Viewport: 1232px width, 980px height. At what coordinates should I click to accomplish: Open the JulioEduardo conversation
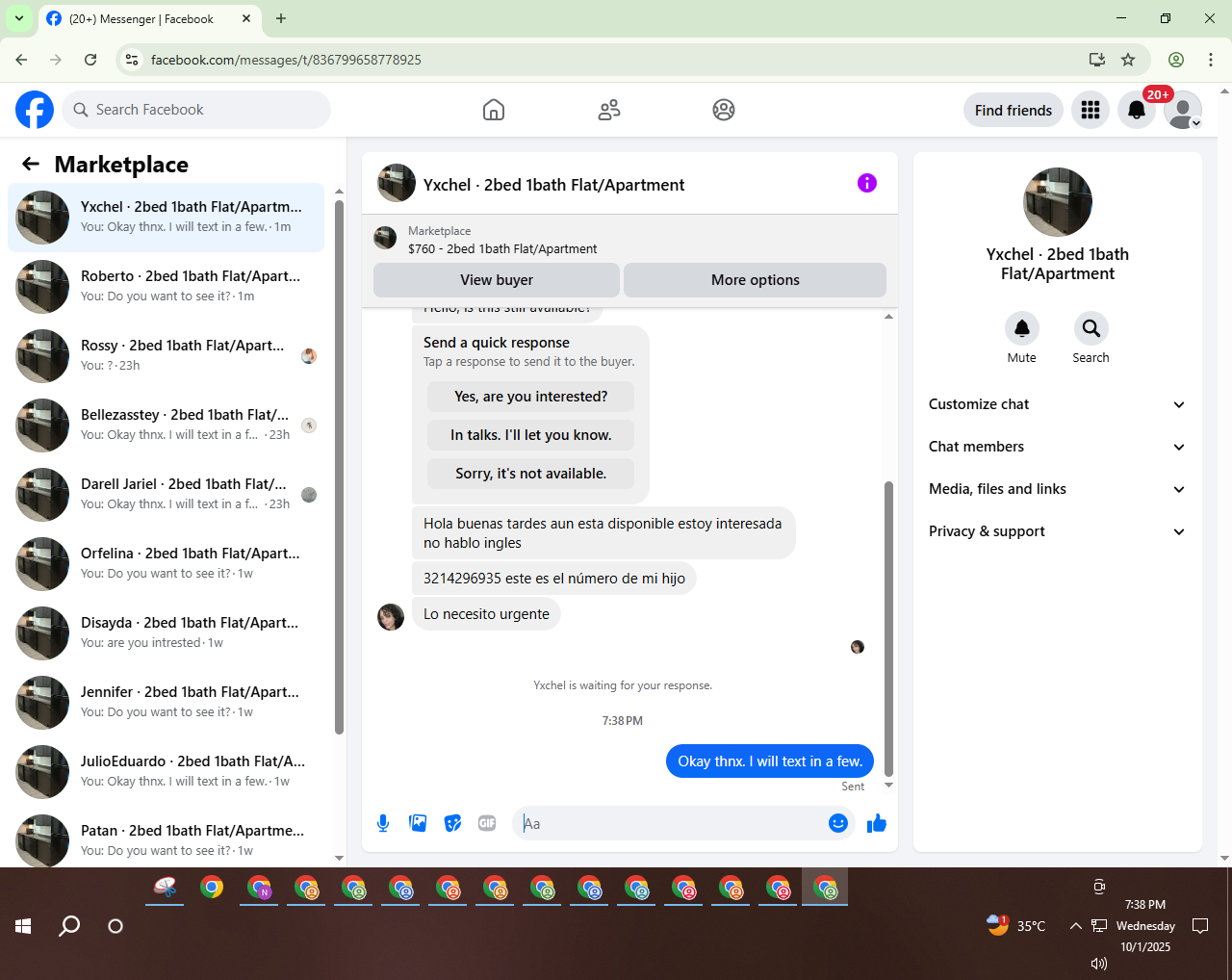[166, 772]
